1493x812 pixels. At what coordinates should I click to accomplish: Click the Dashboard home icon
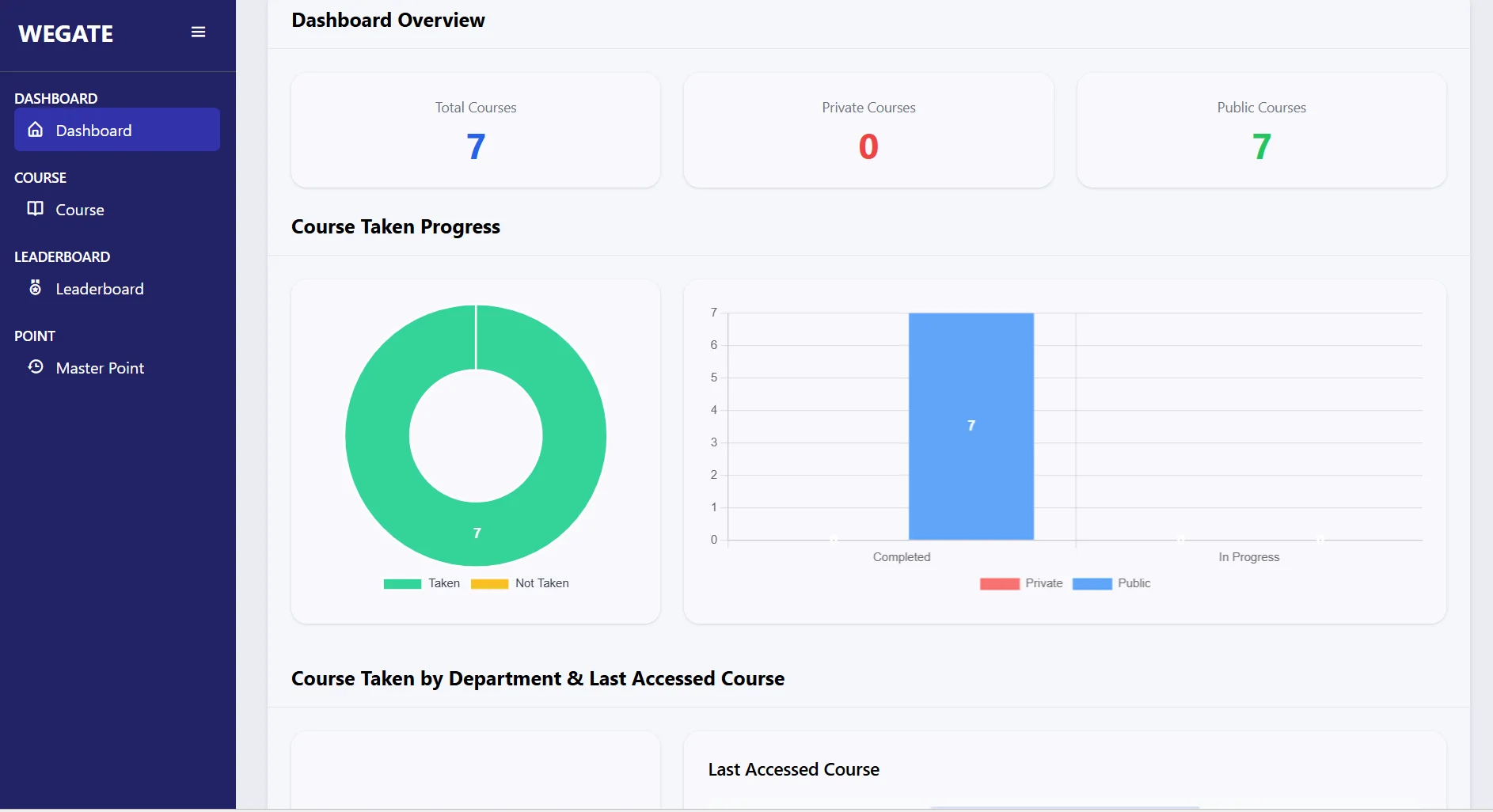[36, 130]
